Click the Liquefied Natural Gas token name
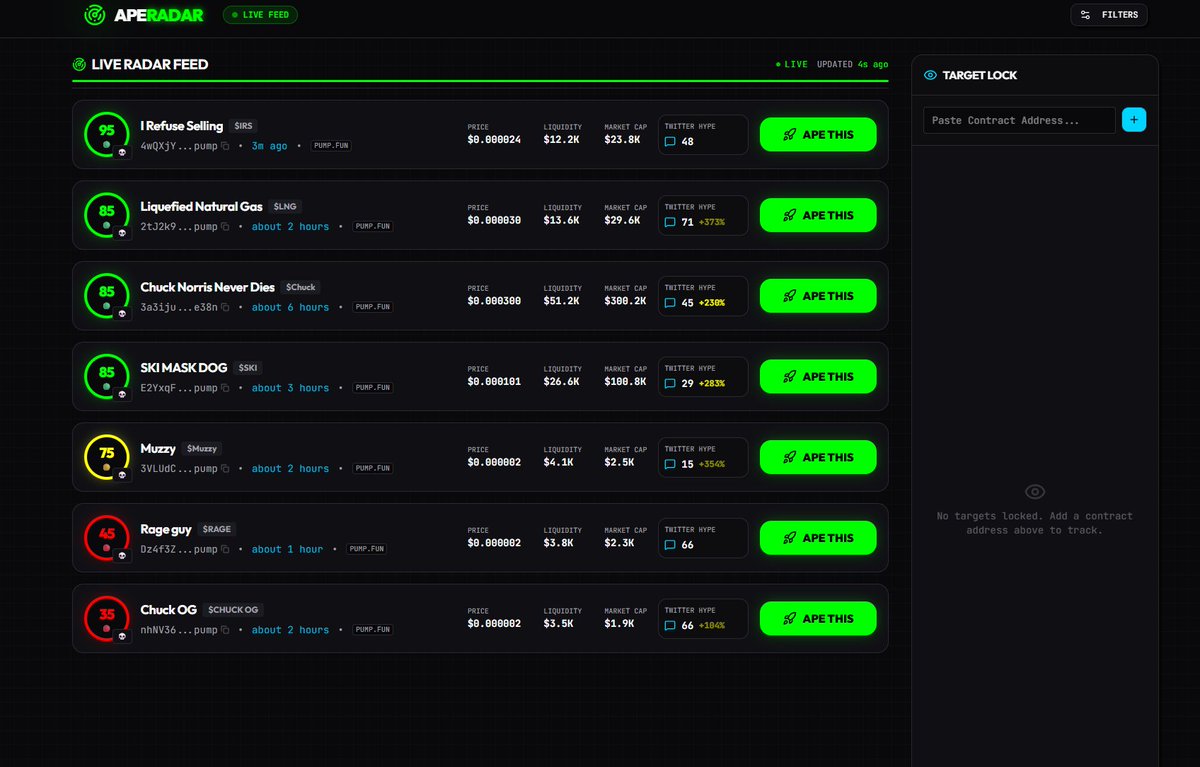 [x=202, y=207]
